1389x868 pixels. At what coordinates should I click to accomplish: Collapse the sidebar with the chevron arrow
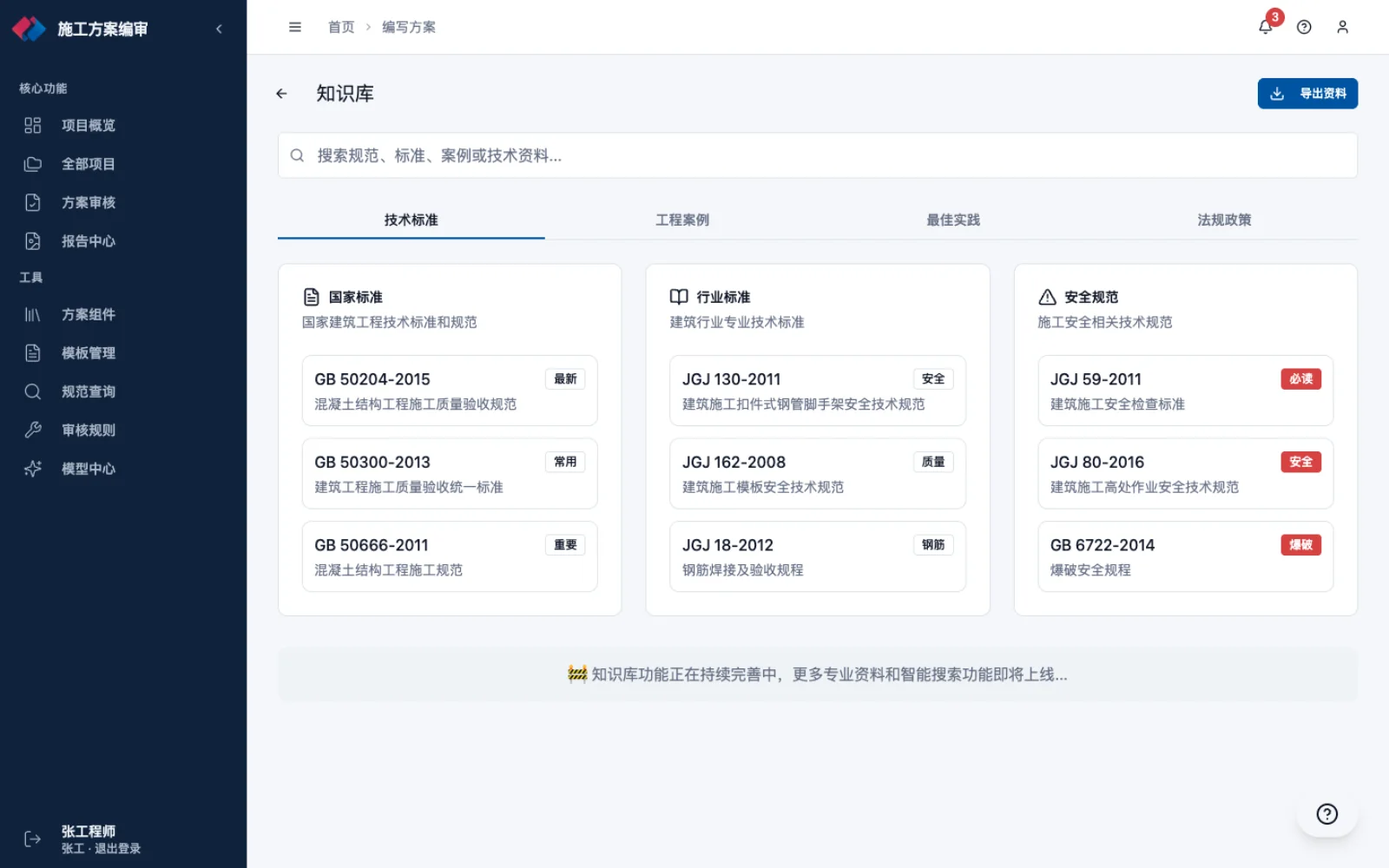(x=219, y=29)
